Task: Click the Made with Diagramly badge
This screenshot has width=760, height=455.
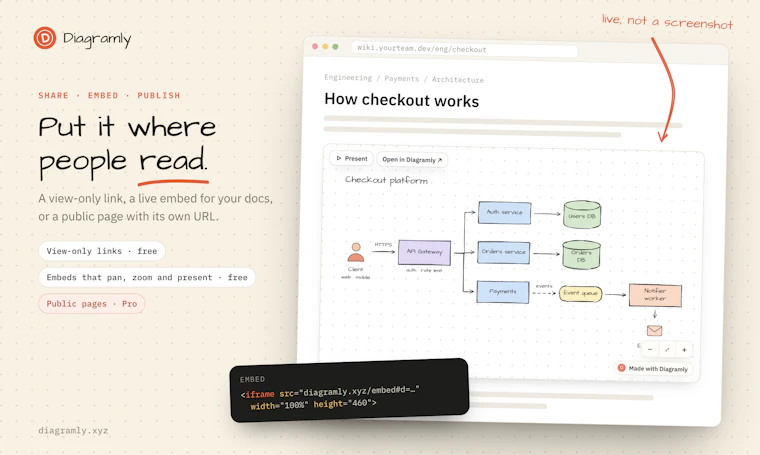Action: pos(653,368)
